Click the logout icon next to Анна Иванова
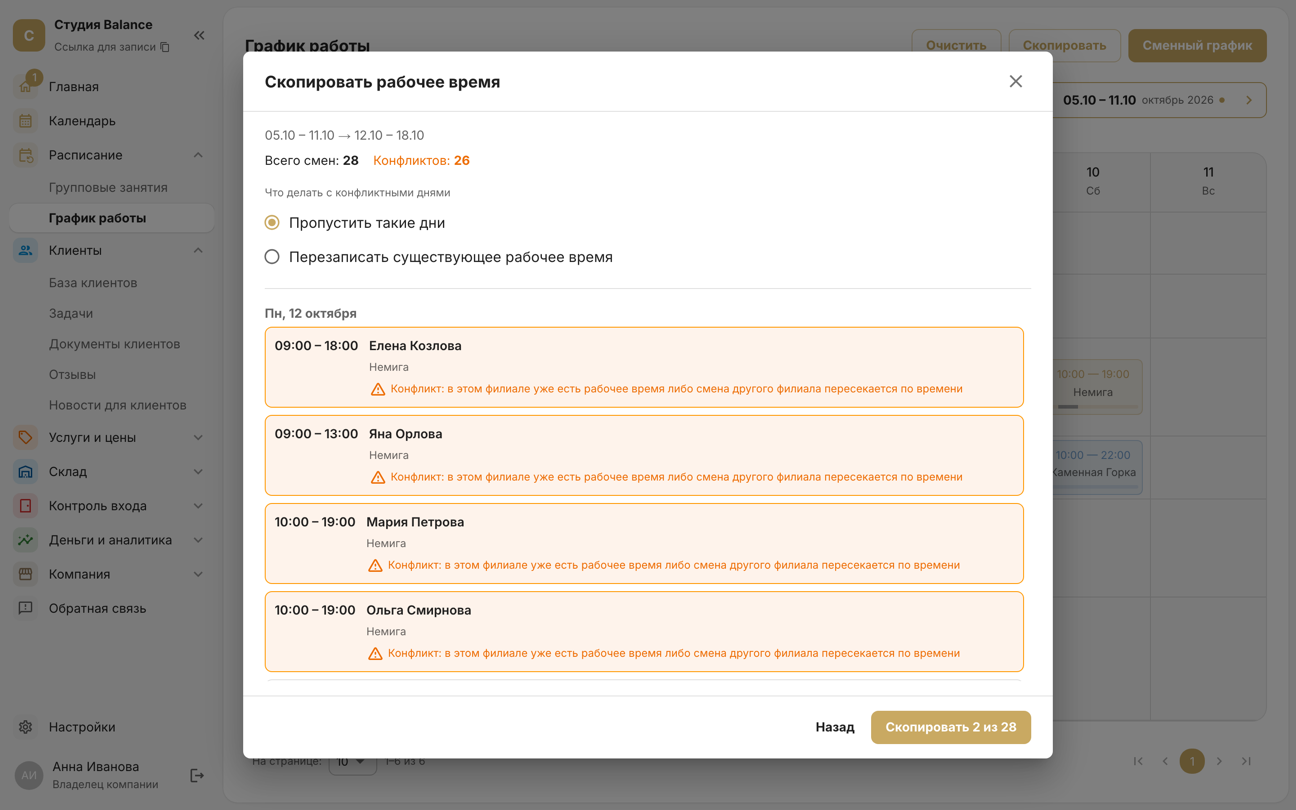The image size is (1296, 810). (197, 775)
